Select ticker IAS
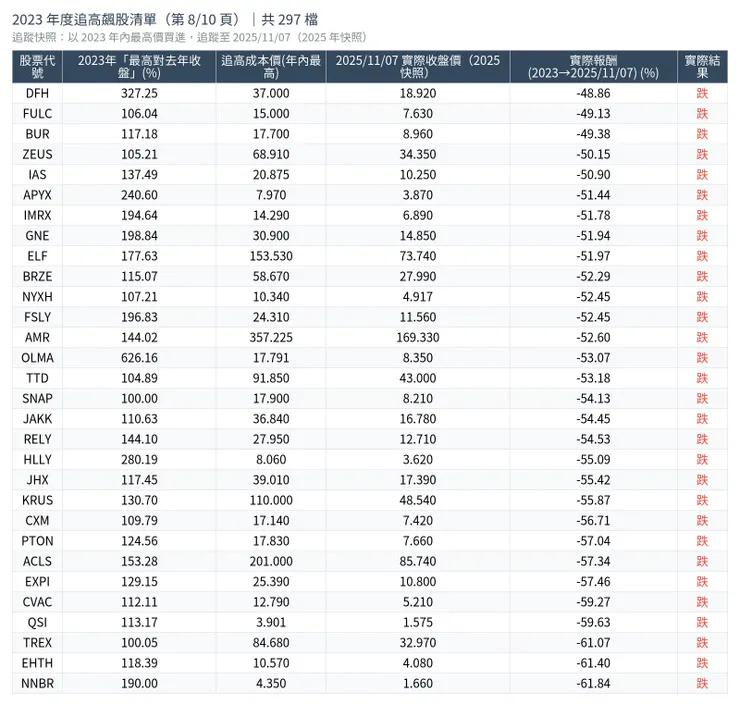This screenshot has height=706, width=740. [37, 175]
